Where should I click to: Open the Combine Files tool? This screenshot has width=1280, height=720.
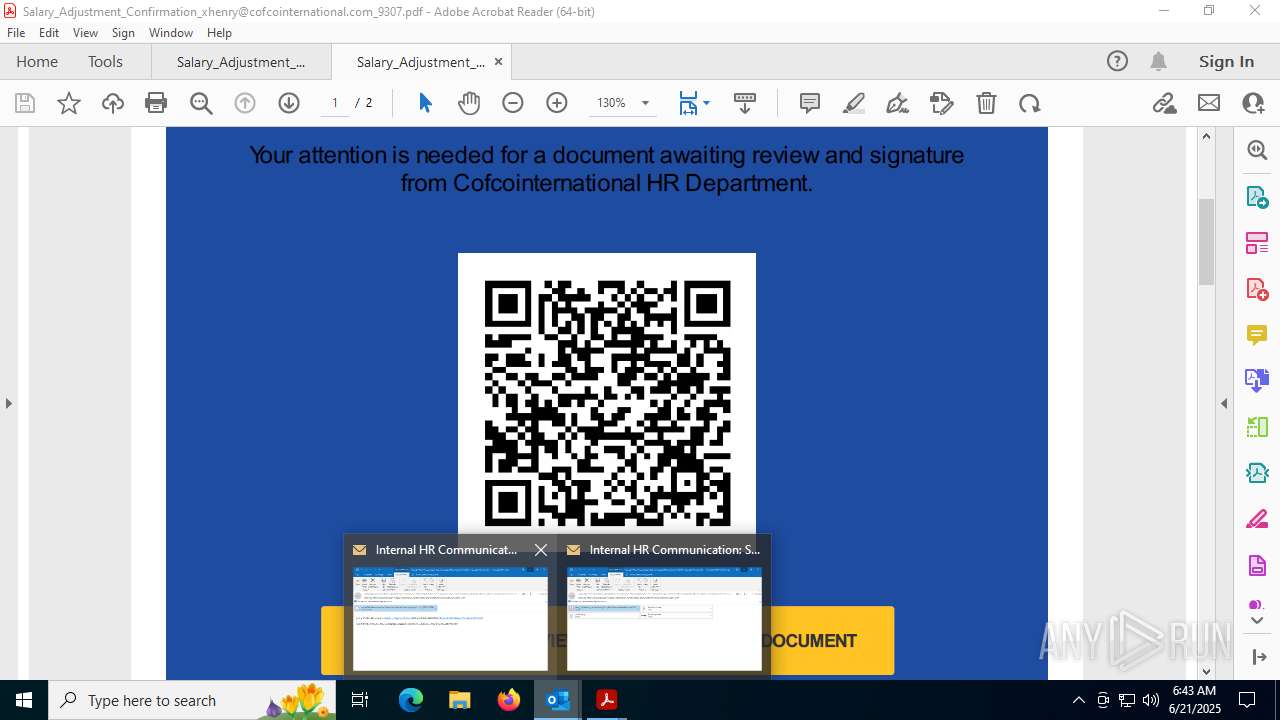pyautogui.click(x=1257, y=380)
